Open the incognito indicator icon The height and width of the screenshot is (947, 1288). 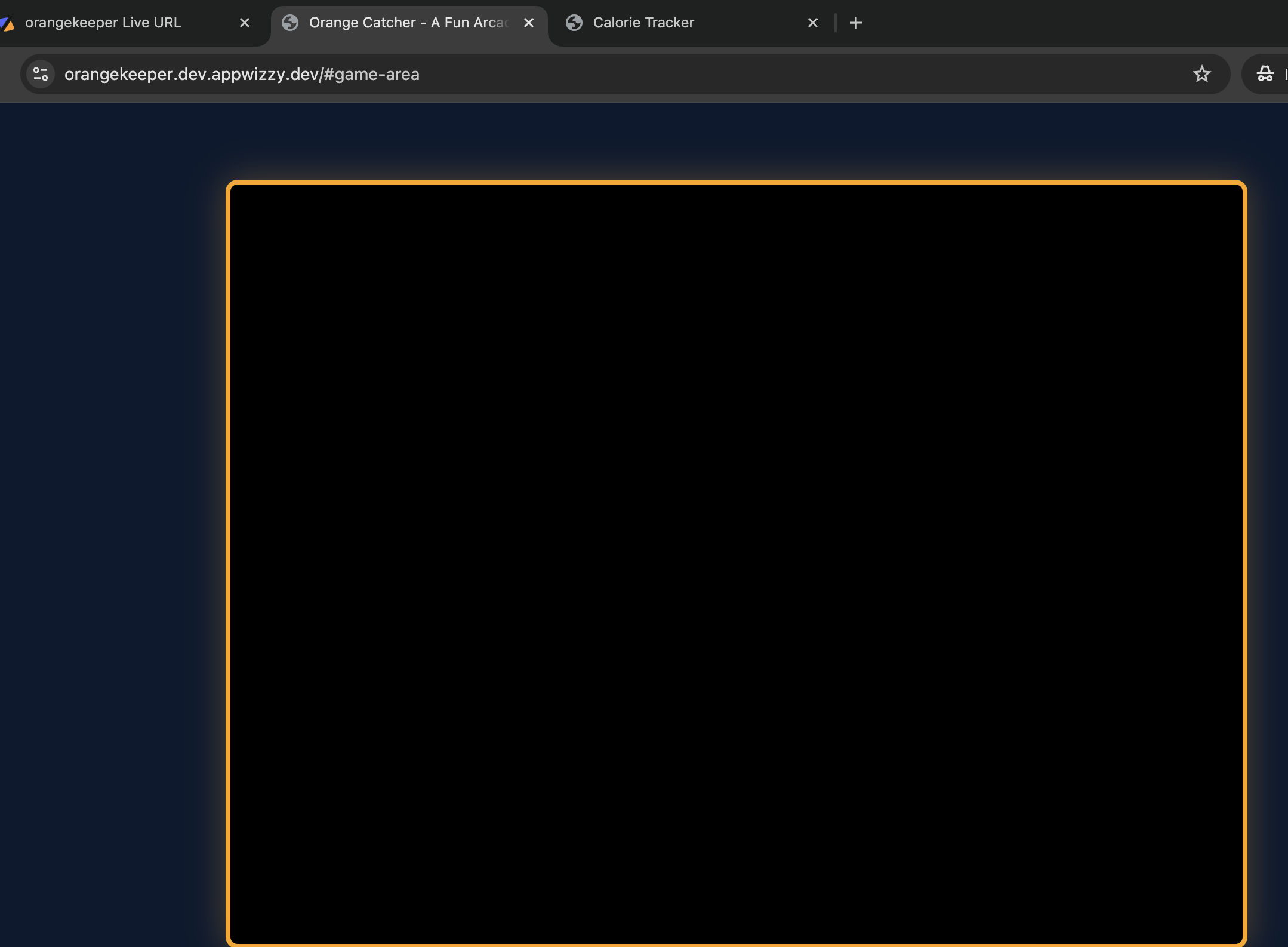pos(1265,75)
